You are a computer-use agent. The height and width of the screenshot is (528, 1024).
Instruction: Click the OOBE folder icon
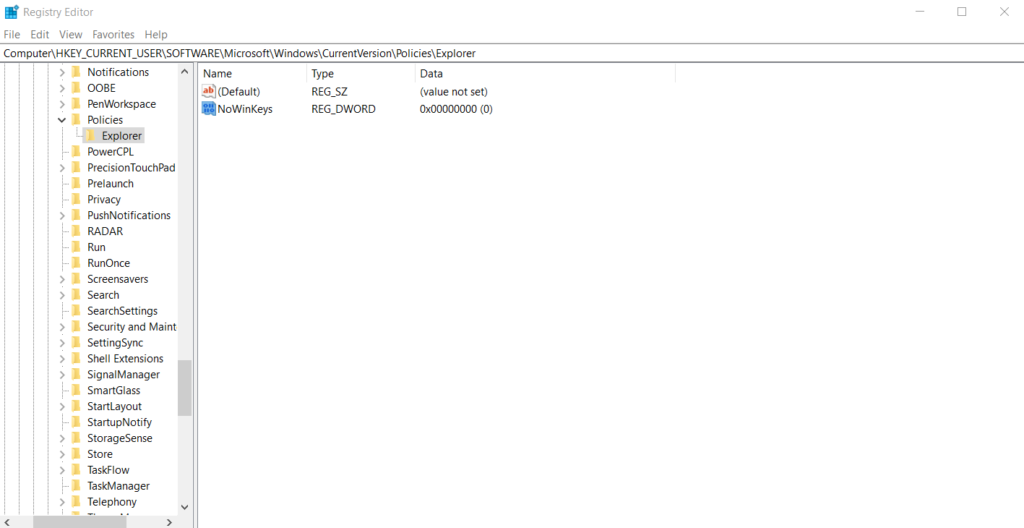click(x=76, y=88)
